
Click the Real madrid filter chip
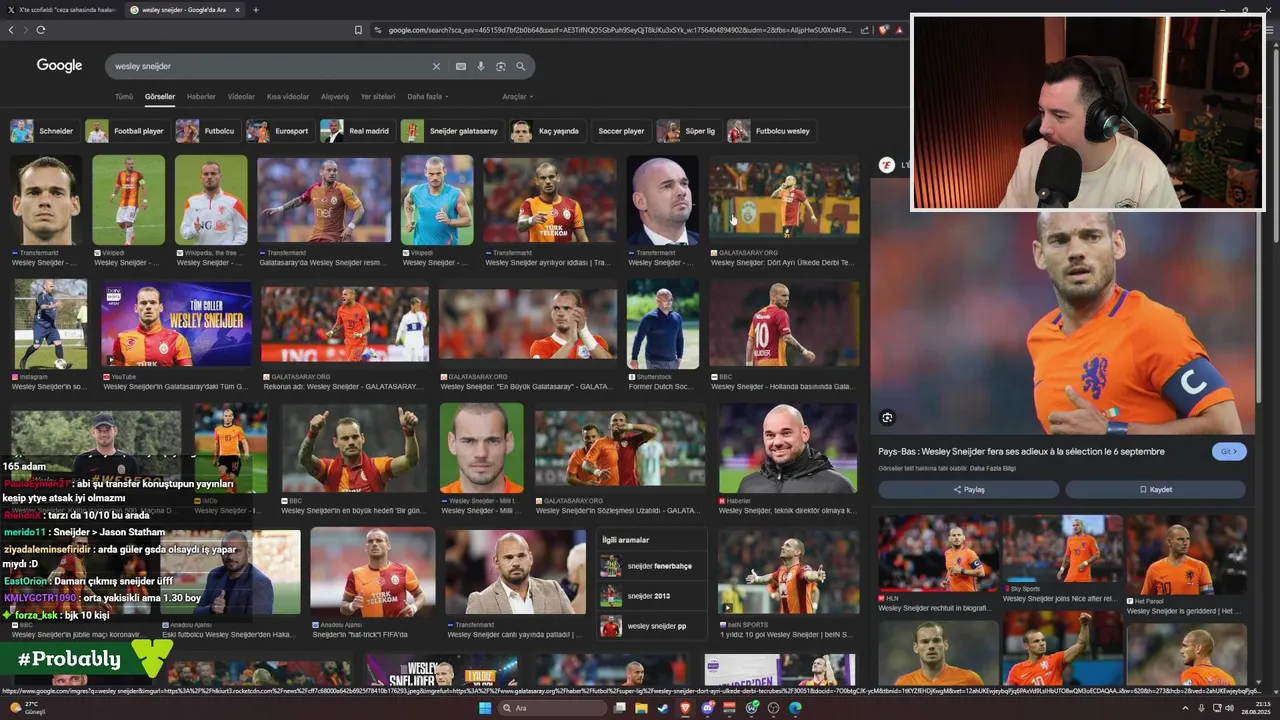click(x=356, y=131)
